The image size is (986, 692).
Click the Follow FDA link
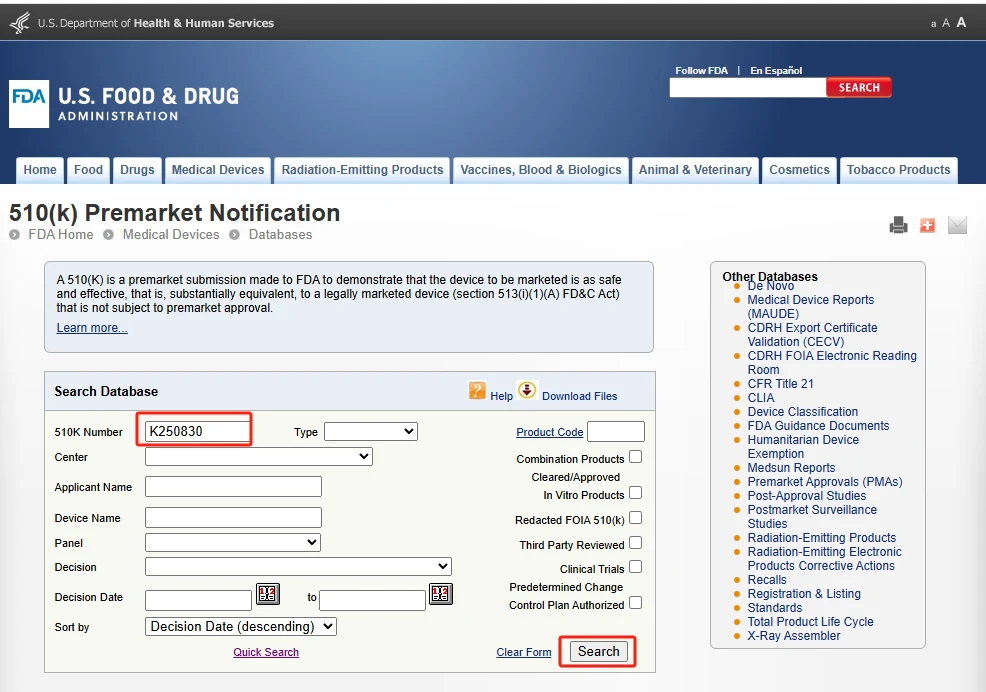(x=701, y=70)
